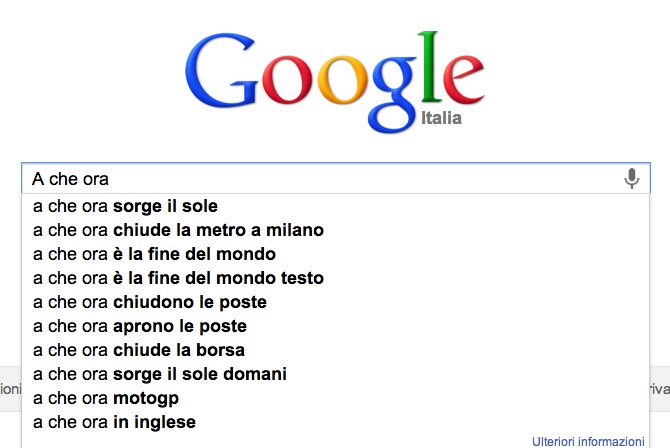Click the partially hidden link ending in "ioni"
This screenshot has height=448, width=670.
tap(10, 389)
